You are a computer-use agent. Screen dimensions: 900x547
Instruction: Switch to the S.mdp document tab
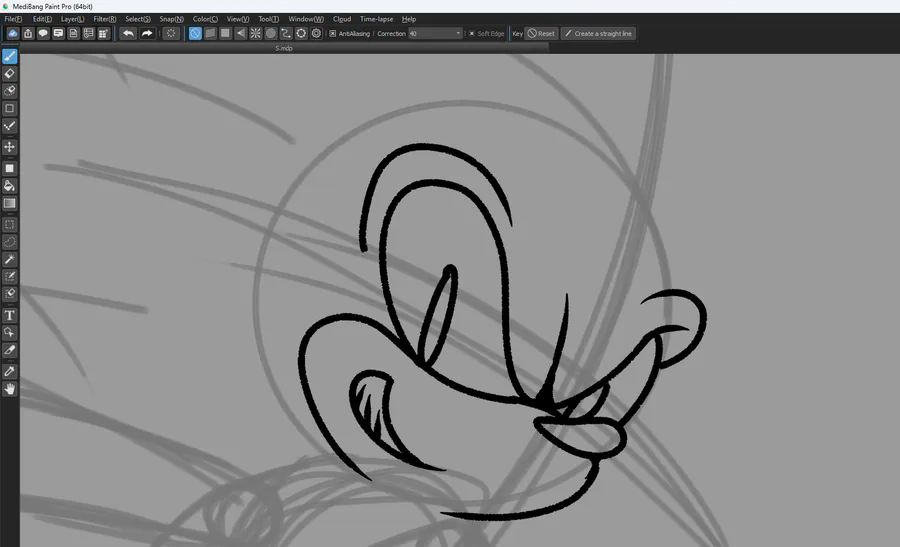pyautogui.click(x=284, y=48)
